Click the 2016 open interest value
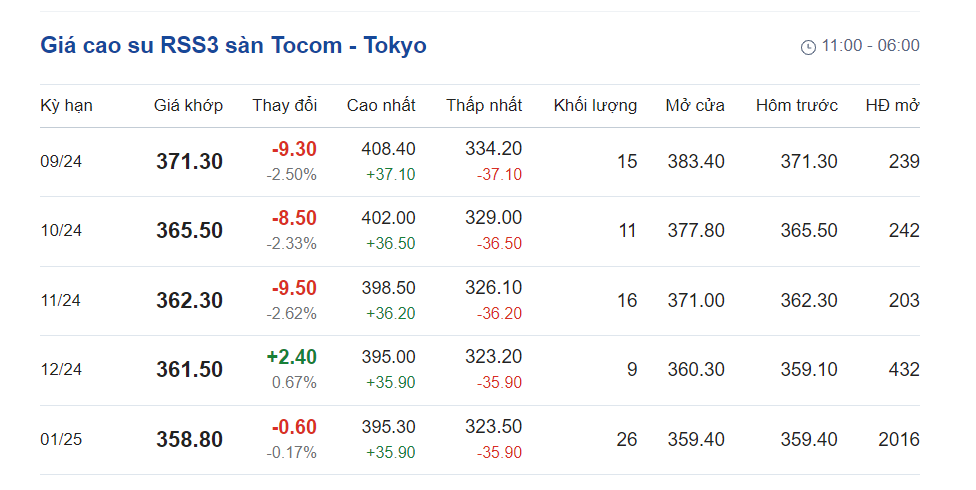The width and height of the screenshot is (976, 490). 898,440
